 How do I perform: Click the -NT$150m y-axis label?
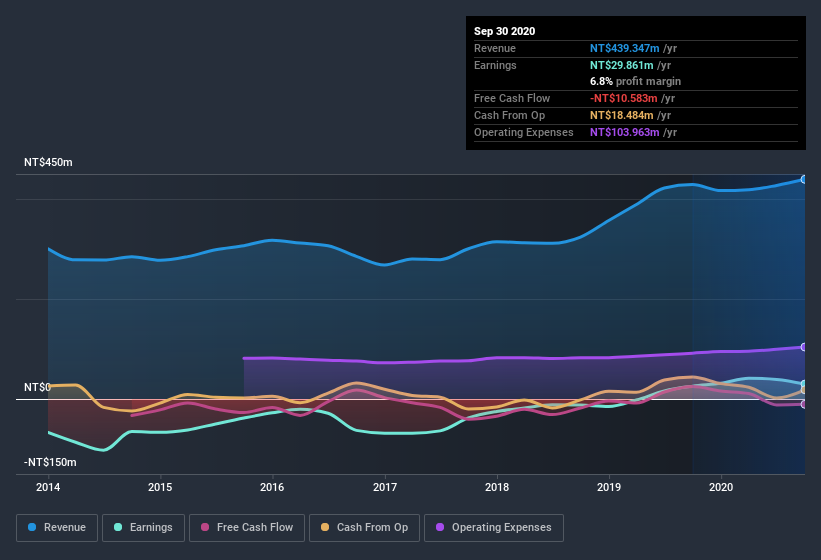click(x=50, y=462)
